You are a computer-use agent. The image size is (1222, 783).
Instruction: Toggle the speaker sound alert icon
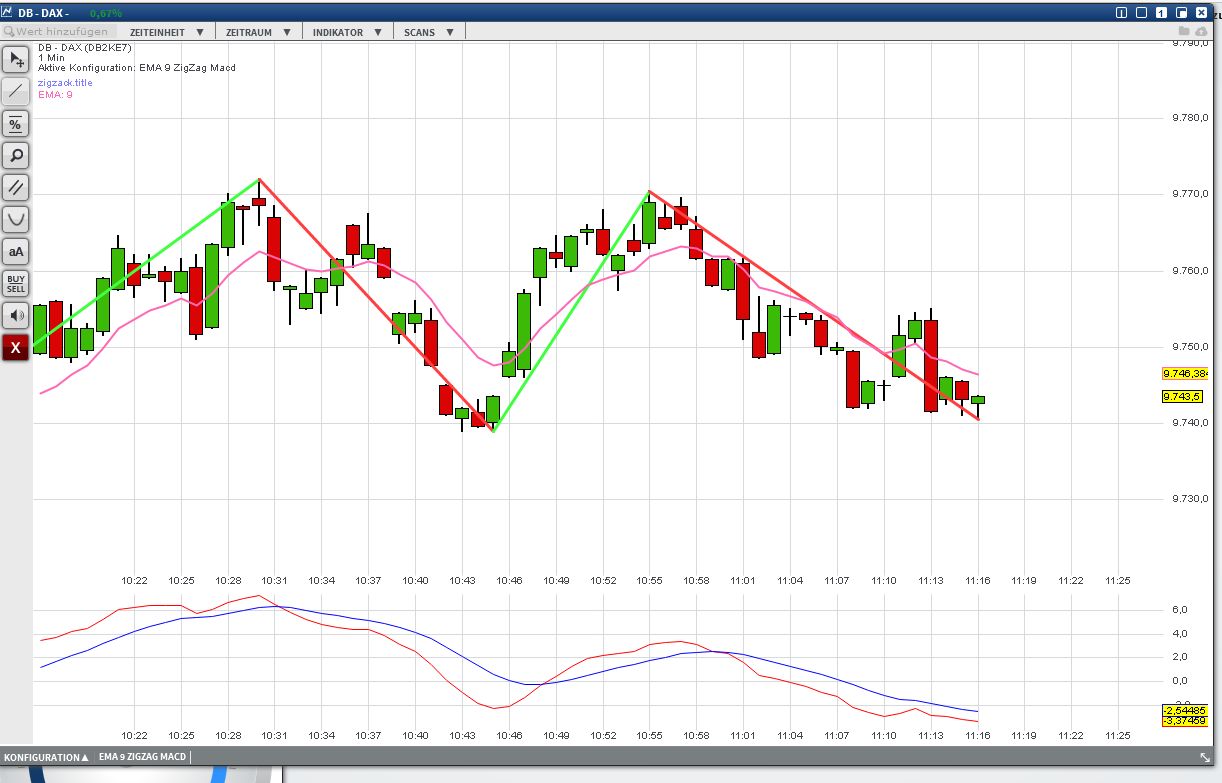(x=16, y=316)
